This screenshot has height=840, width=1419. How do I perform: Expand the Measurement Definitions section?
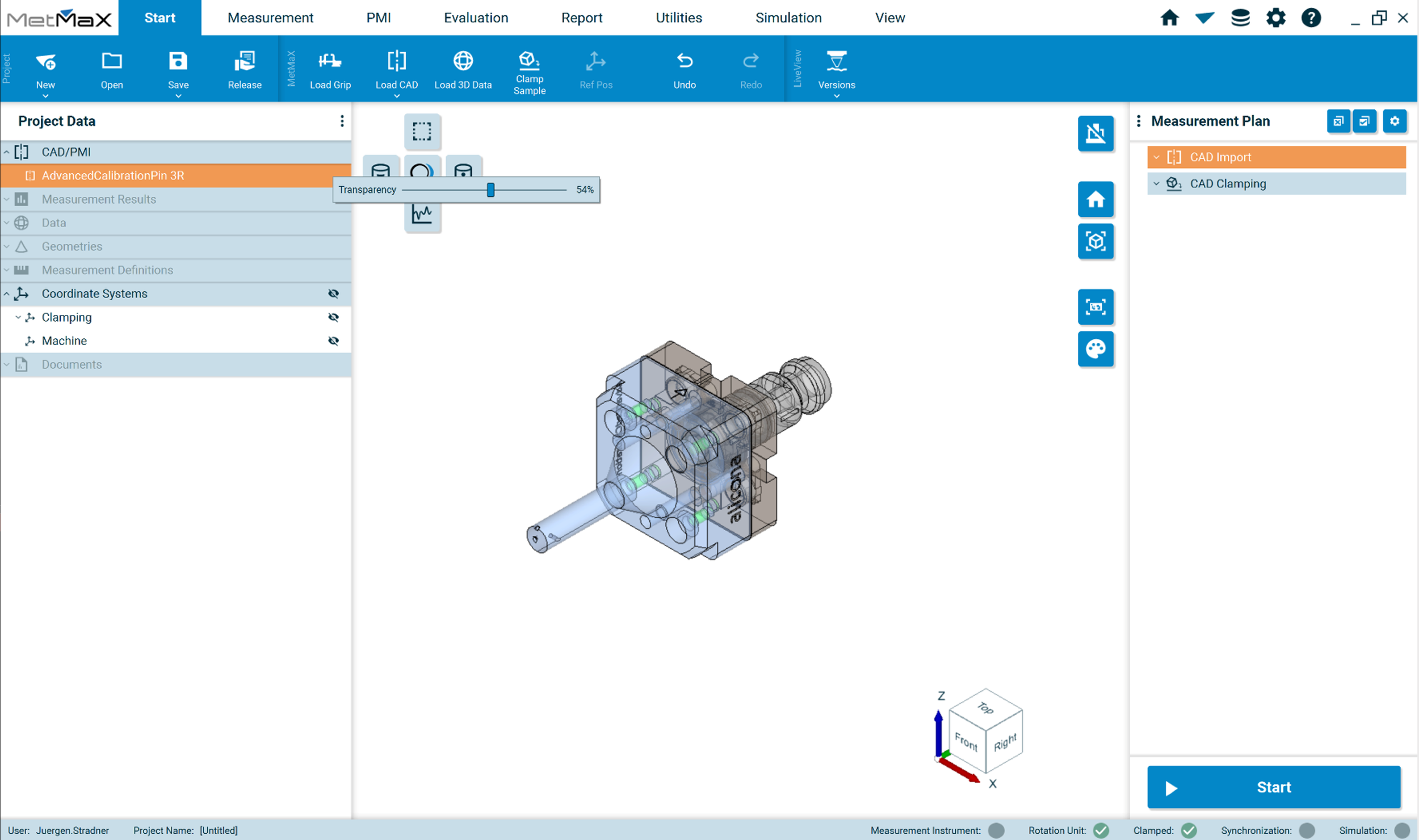click(x=7, y=270)
